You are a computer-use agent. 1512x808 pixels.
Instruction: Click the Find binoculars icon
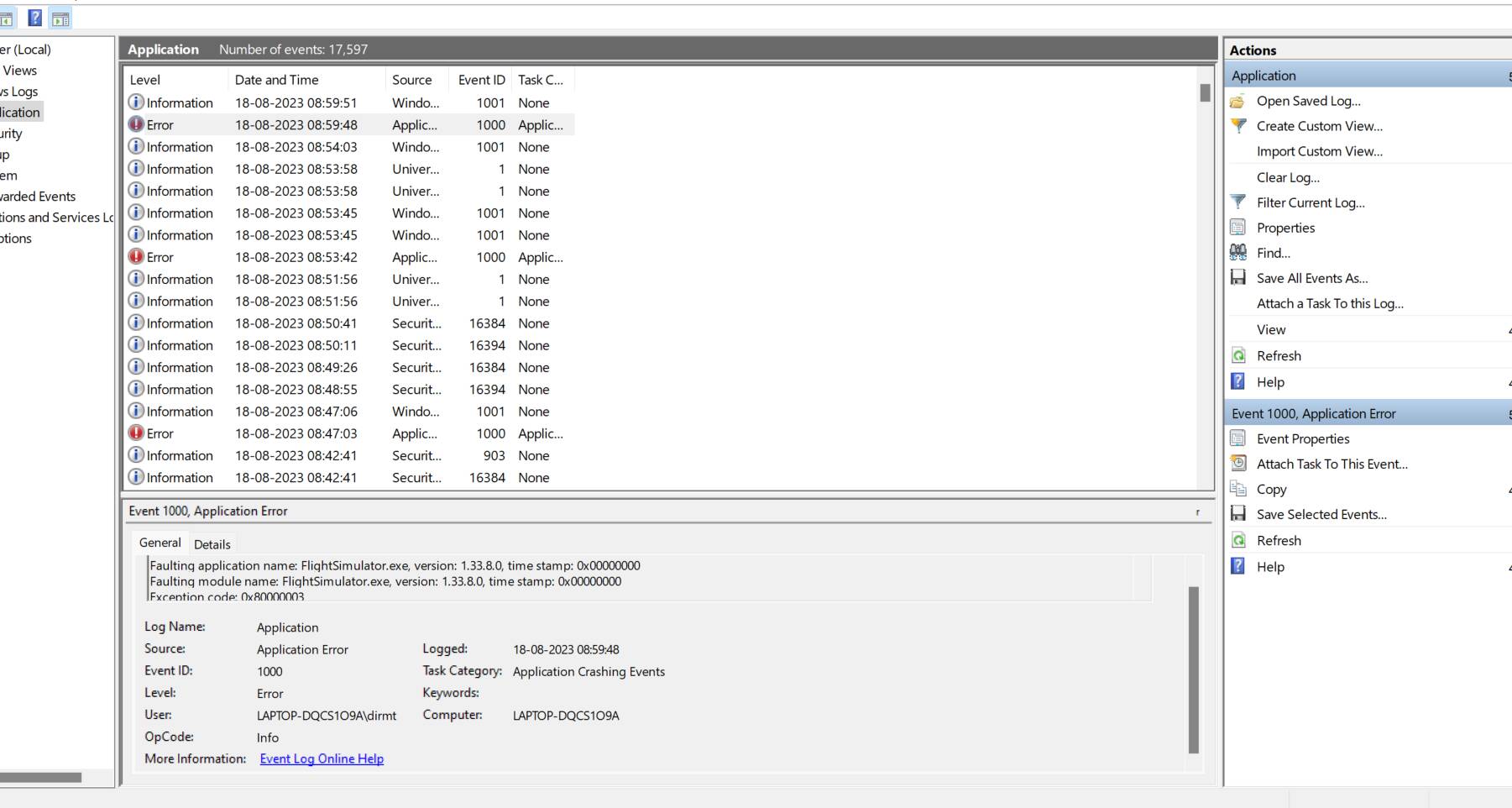coord(1237,253)
